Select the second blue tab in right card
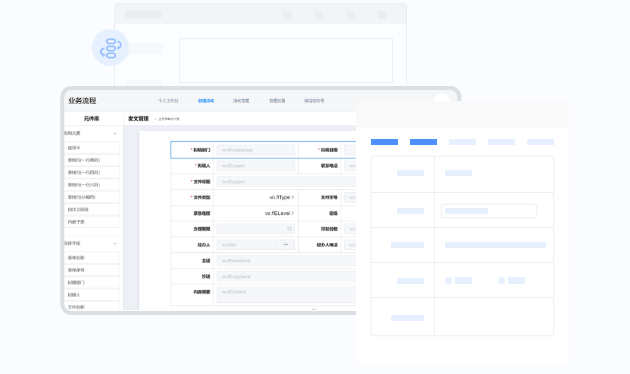 (423, 142)
